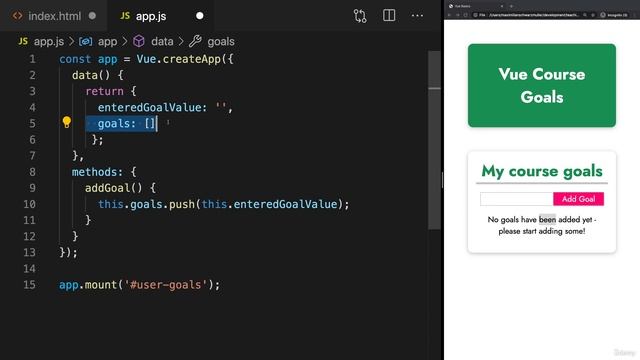Screen dimensions: 640x360
Task: Click 'methods' on line 8
Action: (x=94, y=172)
